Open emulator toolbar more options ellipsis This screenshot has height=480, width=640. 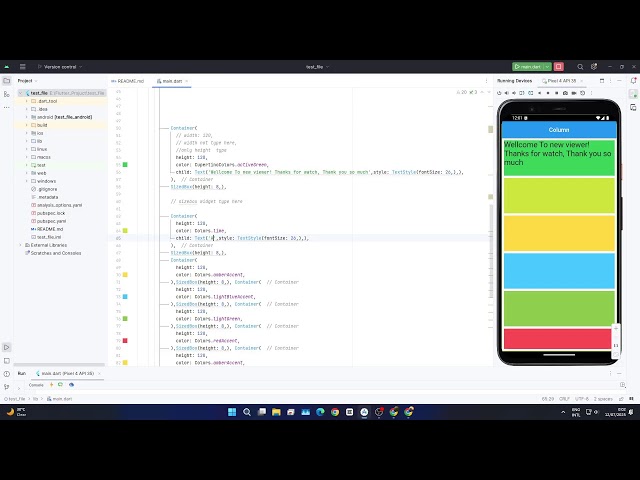click(x=591, y=93)
